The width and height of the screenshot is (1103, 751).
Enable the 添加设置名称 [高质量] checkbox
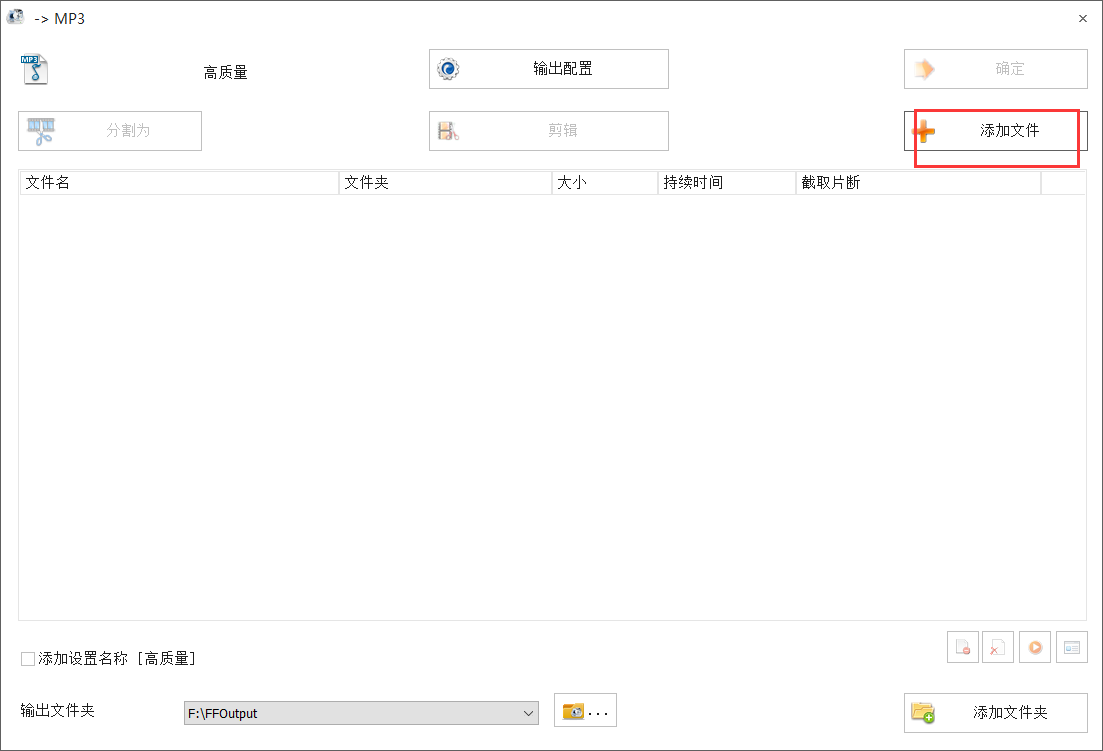pos(27,658)
